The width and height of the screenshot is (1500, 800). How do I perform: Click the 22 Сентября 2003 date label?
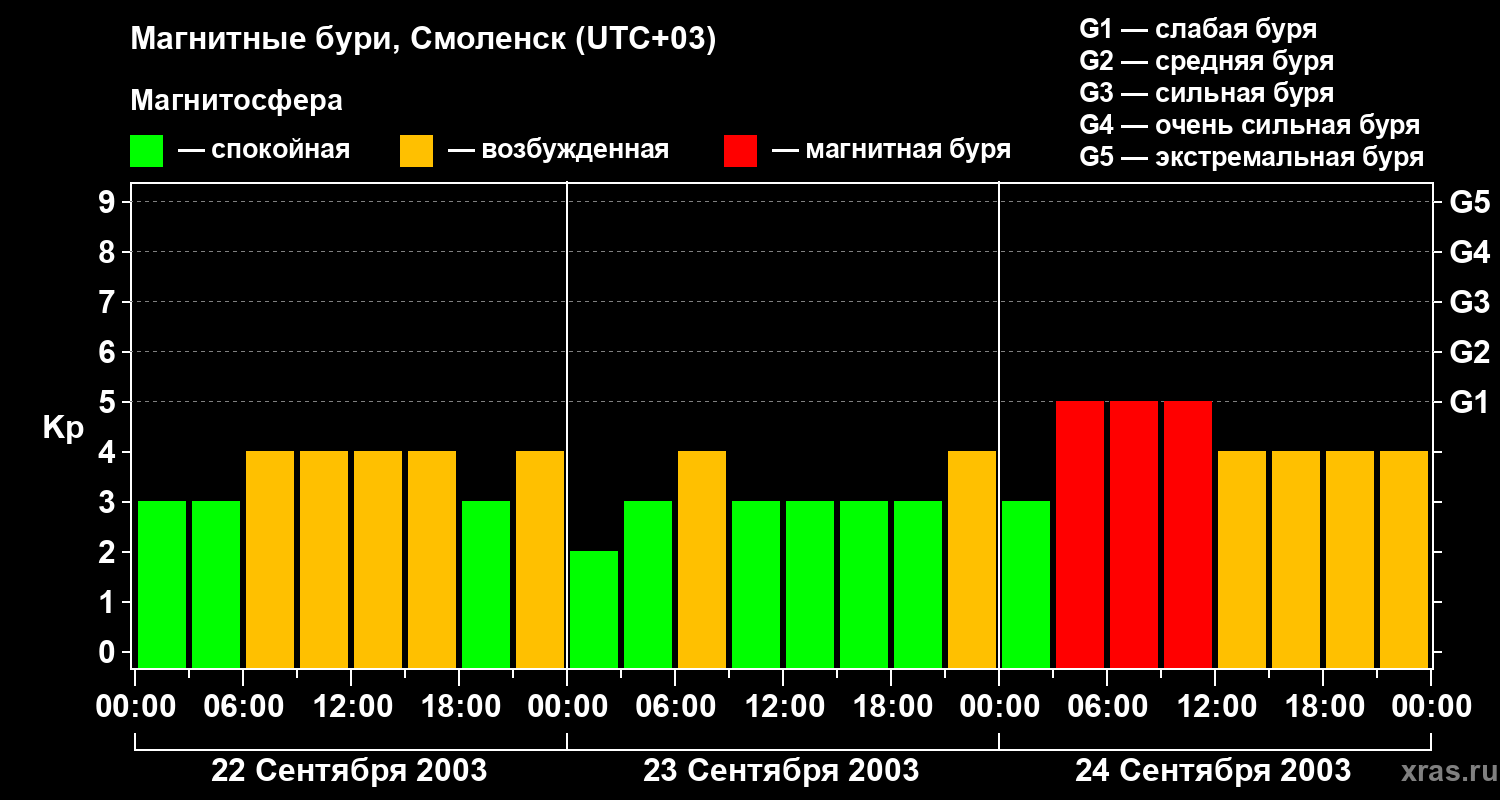pos(349,770)
